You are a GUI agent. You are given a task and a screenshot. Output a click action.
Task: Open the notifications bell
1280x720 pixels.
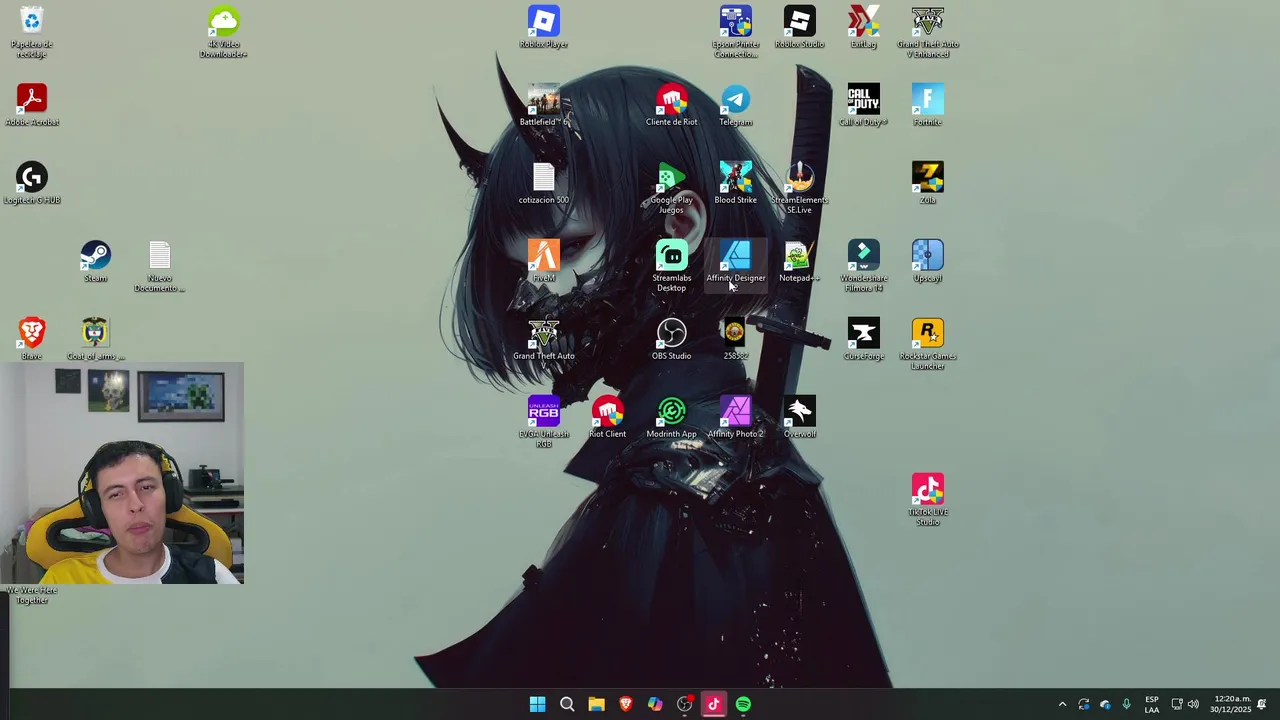click(x=1262, y=704)
